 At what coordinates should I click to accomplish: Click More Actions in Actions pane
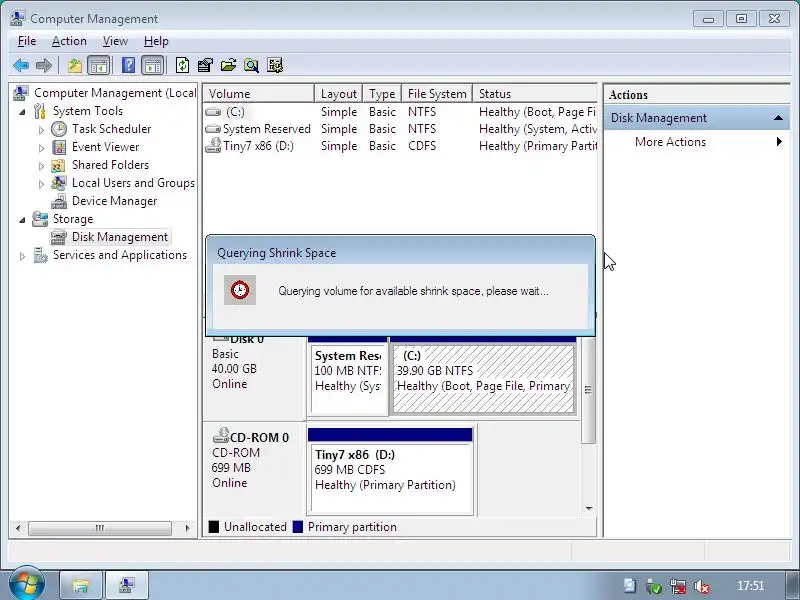[x=670, y=142]
